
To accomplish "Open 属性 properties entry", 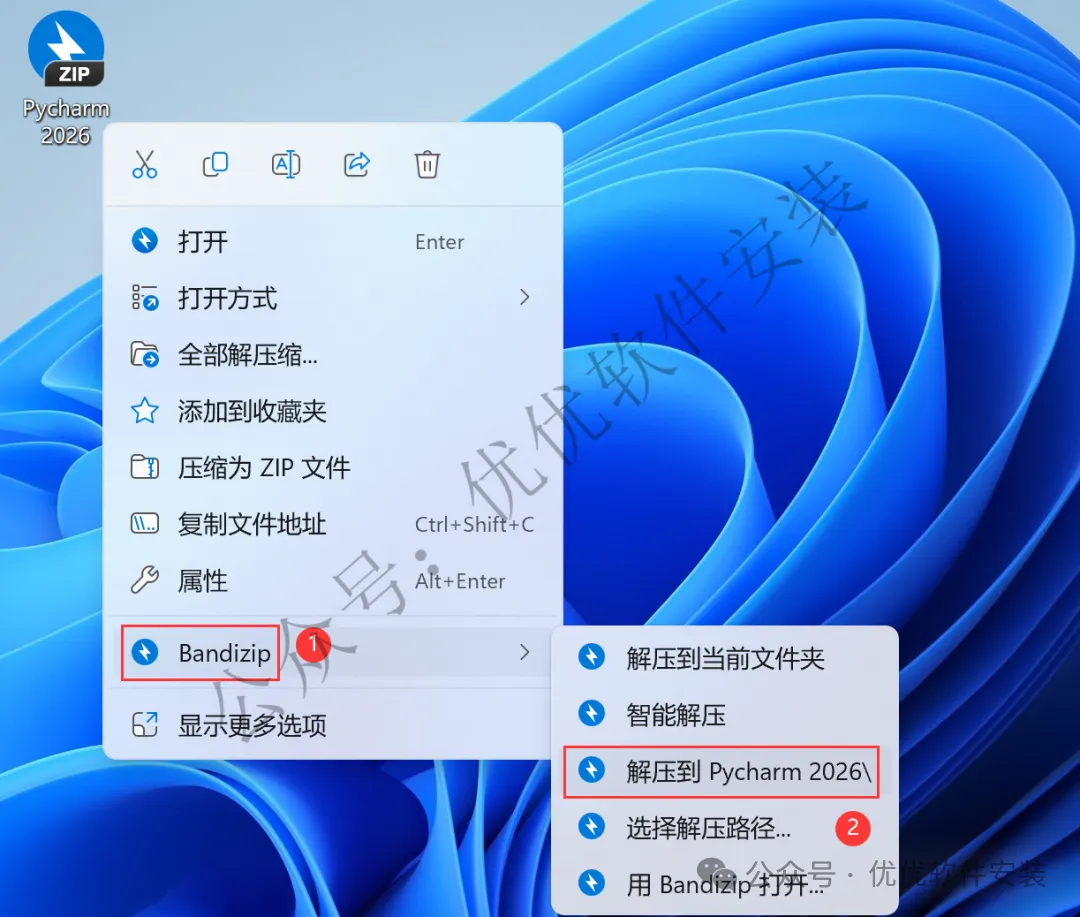I will 333,581.
